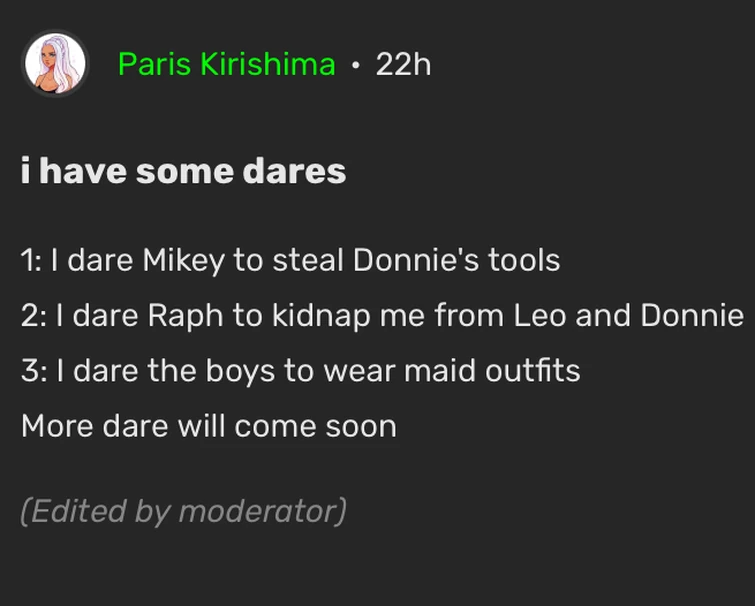Click the number "1:" starting the first dare
Screen dimensions: 755x606
(x=30, y=260)
